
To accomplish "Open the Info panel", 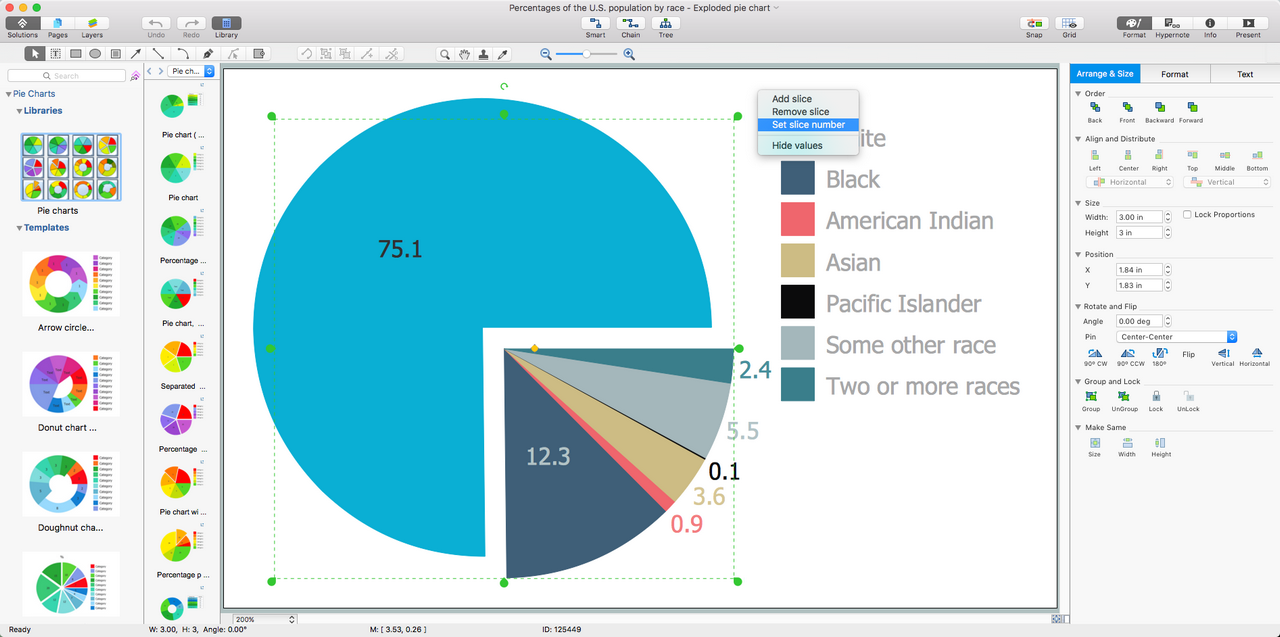I will [x=1210, y=23].
